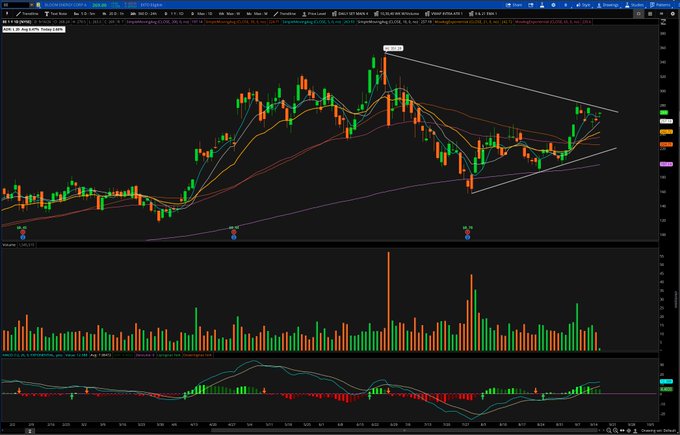680x435 pixels.
Task: Select the second Trendline tool in toolbar
Action: [x=284, y=13]
